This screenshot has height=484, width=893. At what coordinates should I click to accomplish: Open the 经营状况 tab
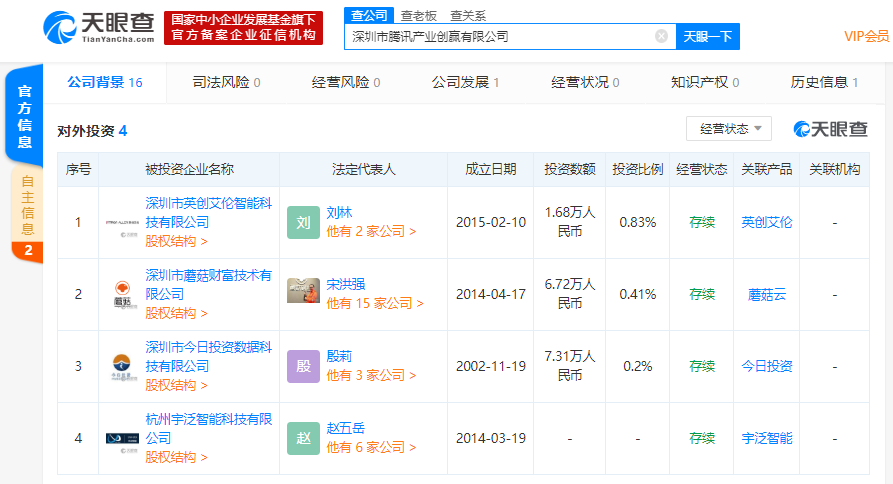point(585,83)
